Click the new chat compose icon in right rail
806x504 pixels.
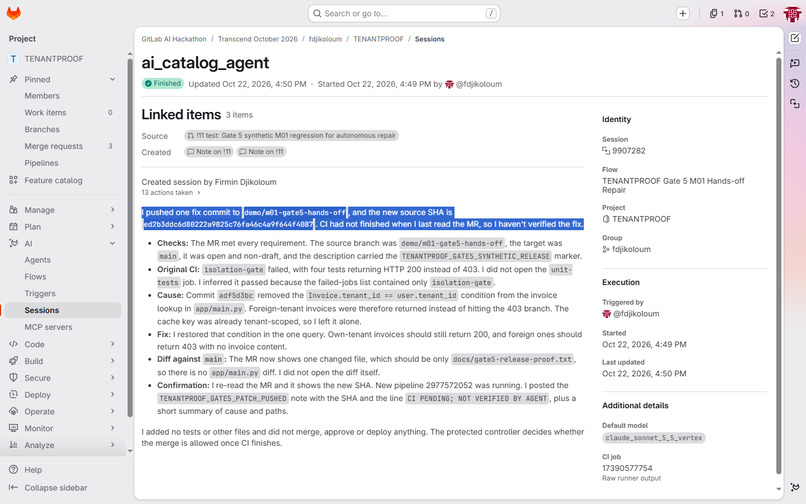795,39
